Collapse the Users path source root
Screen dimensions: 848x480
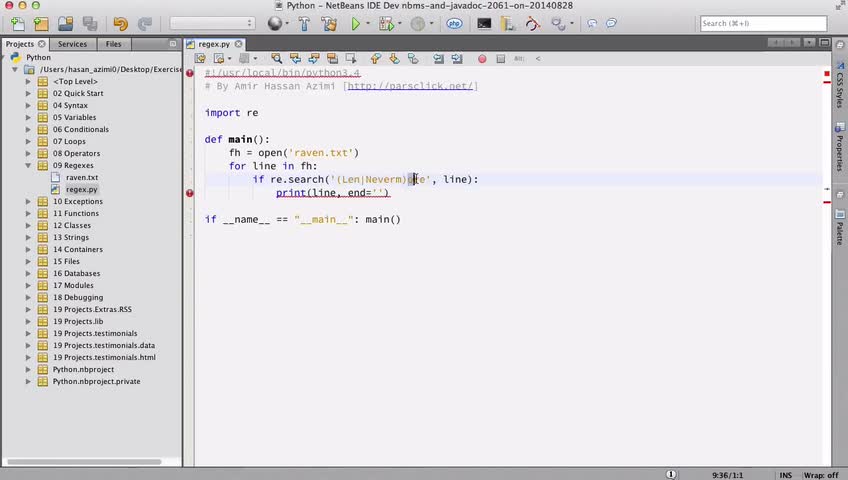15,69
